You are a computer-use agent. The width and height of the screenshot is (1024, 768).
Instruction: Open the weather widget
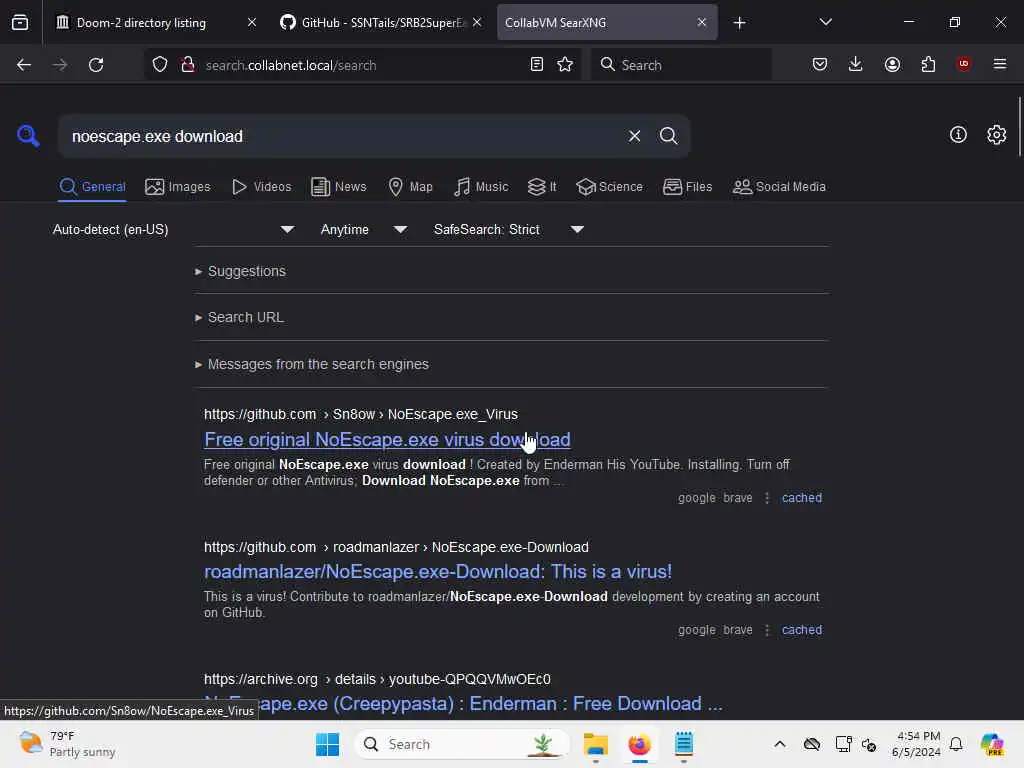tap(67, 744)
